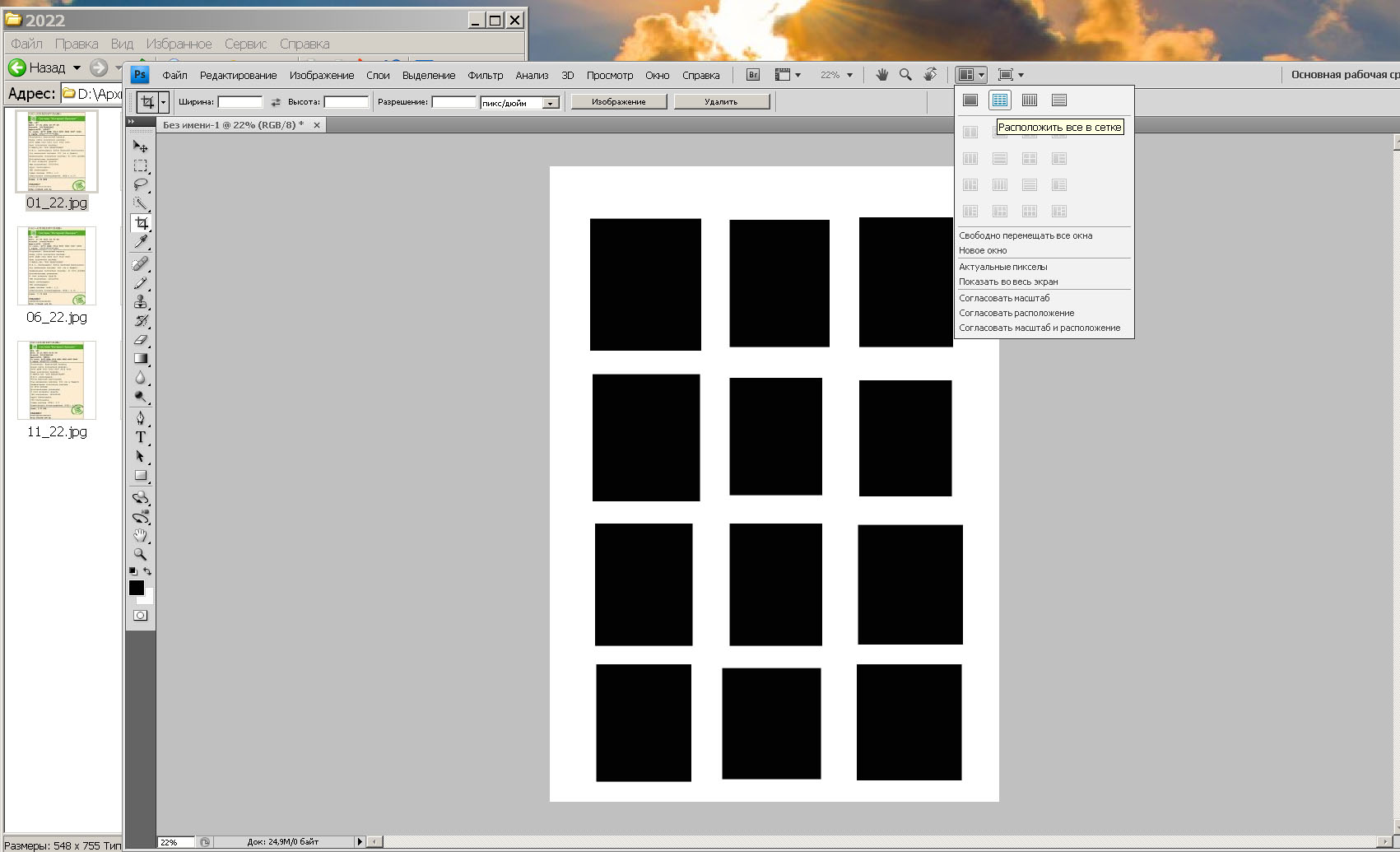Open the Фильтр menu
The height and width of the screenshot is (852, 1400).
click(x=485, y=75)
